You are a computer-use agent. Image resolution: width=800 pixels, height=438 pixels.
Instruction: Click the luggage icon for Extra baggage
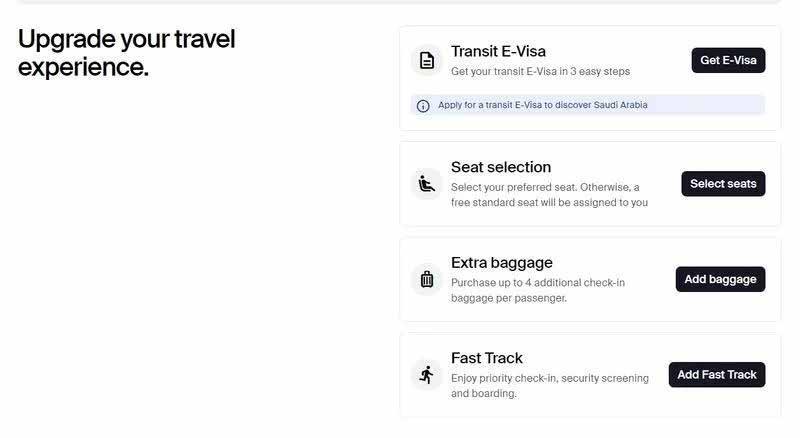[427, 280]
